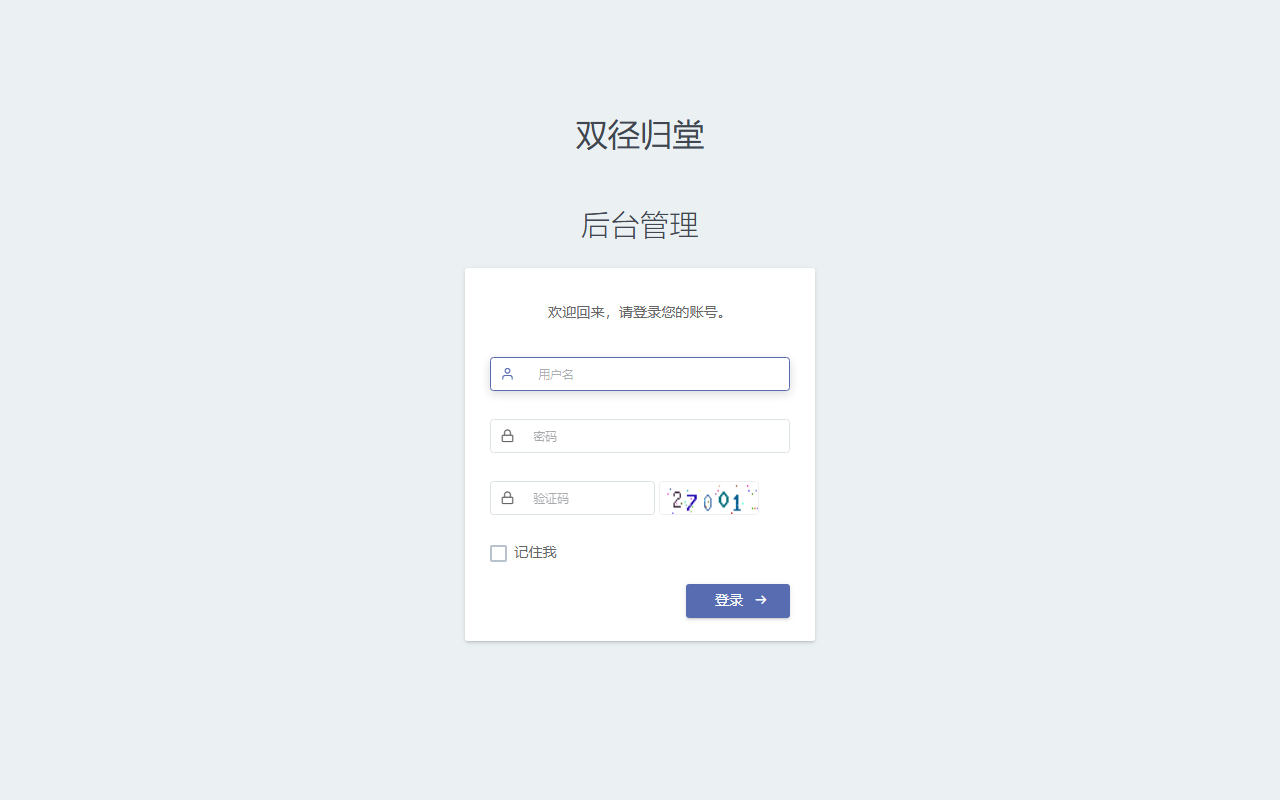
Task: Refresh the captcha image 2701
Action: point(709,498)
